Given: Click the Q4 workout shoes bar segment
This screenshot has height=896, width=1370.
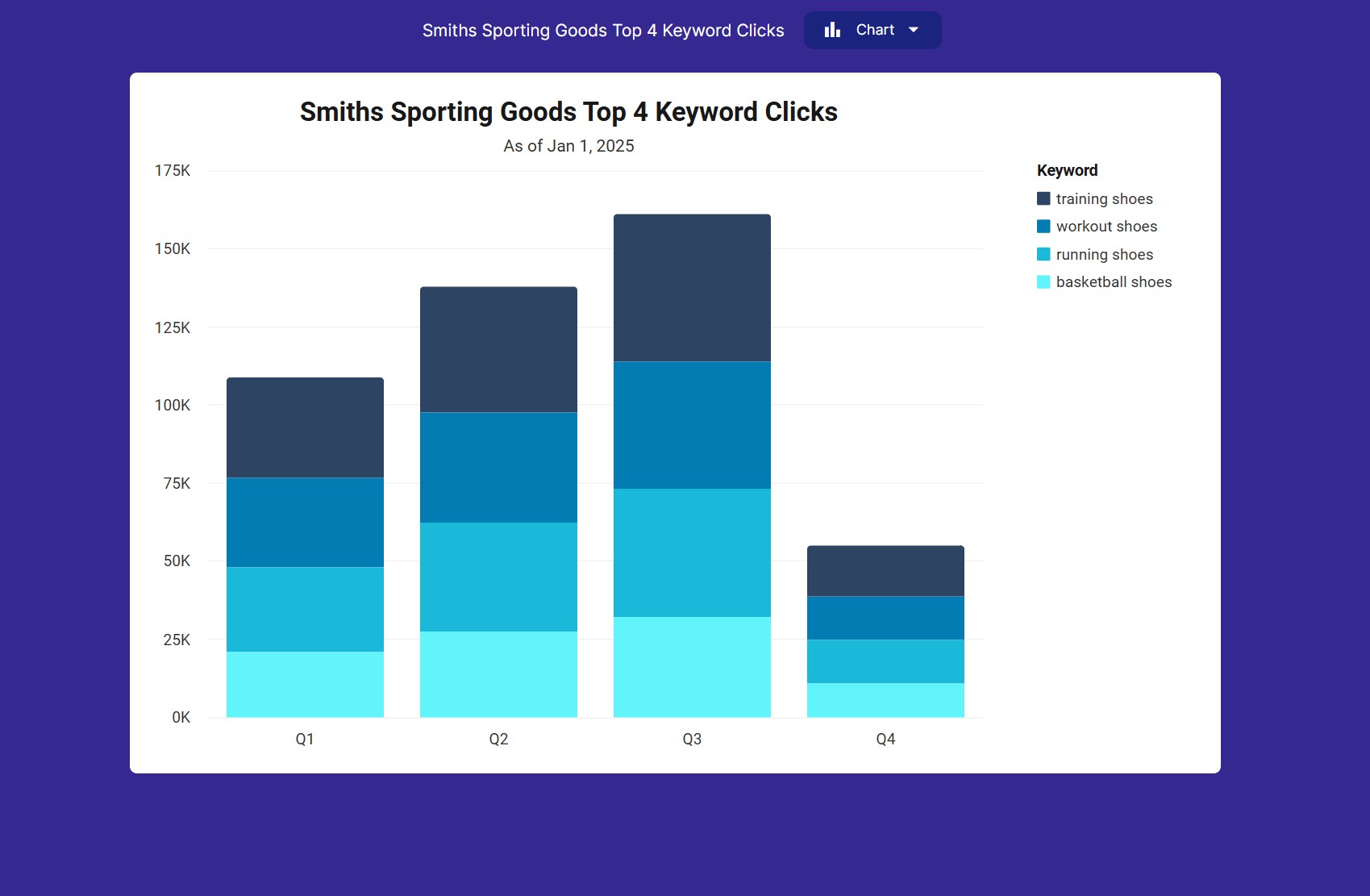Looking at the screenshot, I should pyautogui.click(x=885, y=619).
